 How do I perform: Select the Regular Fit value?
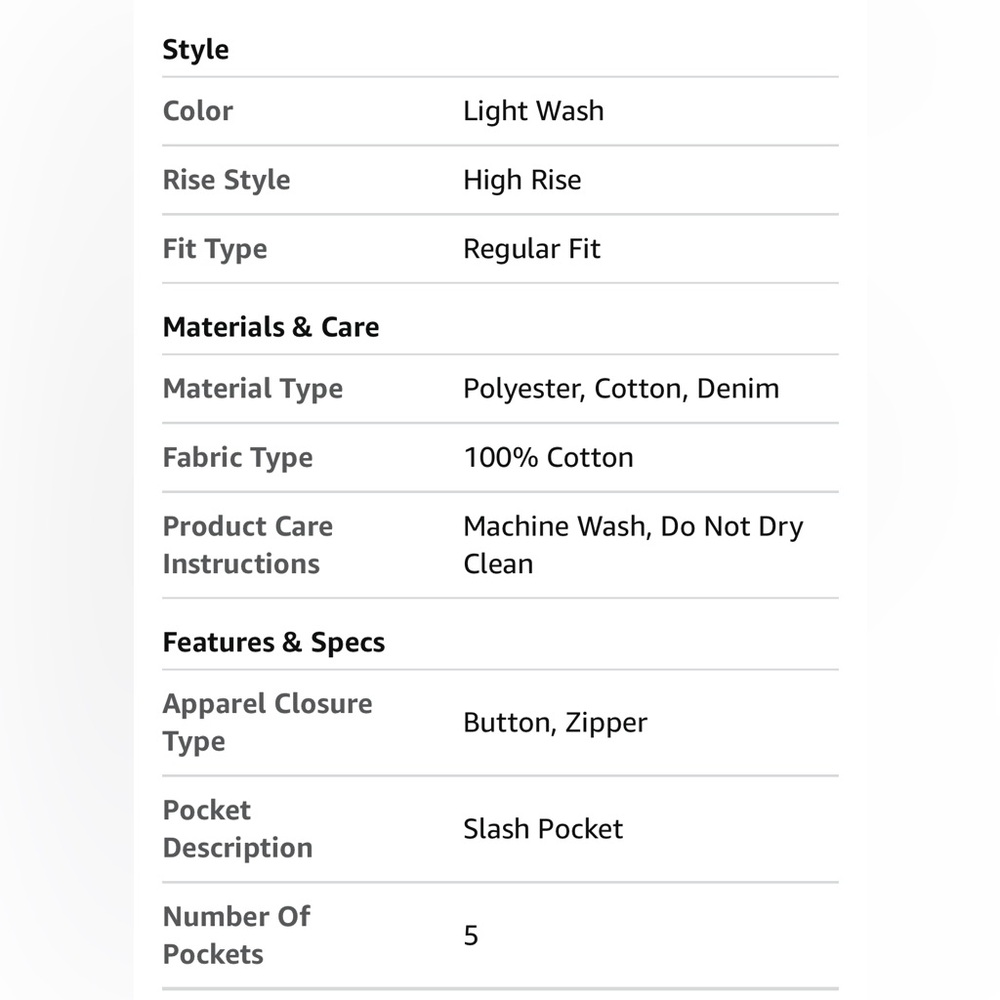click(x=531, y=249)
